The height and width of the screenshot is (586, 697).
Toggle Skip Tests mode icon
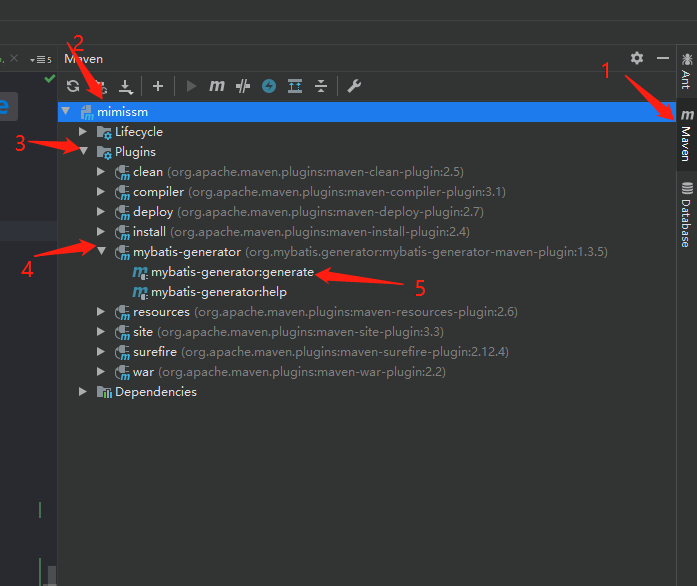coord(243,86)
